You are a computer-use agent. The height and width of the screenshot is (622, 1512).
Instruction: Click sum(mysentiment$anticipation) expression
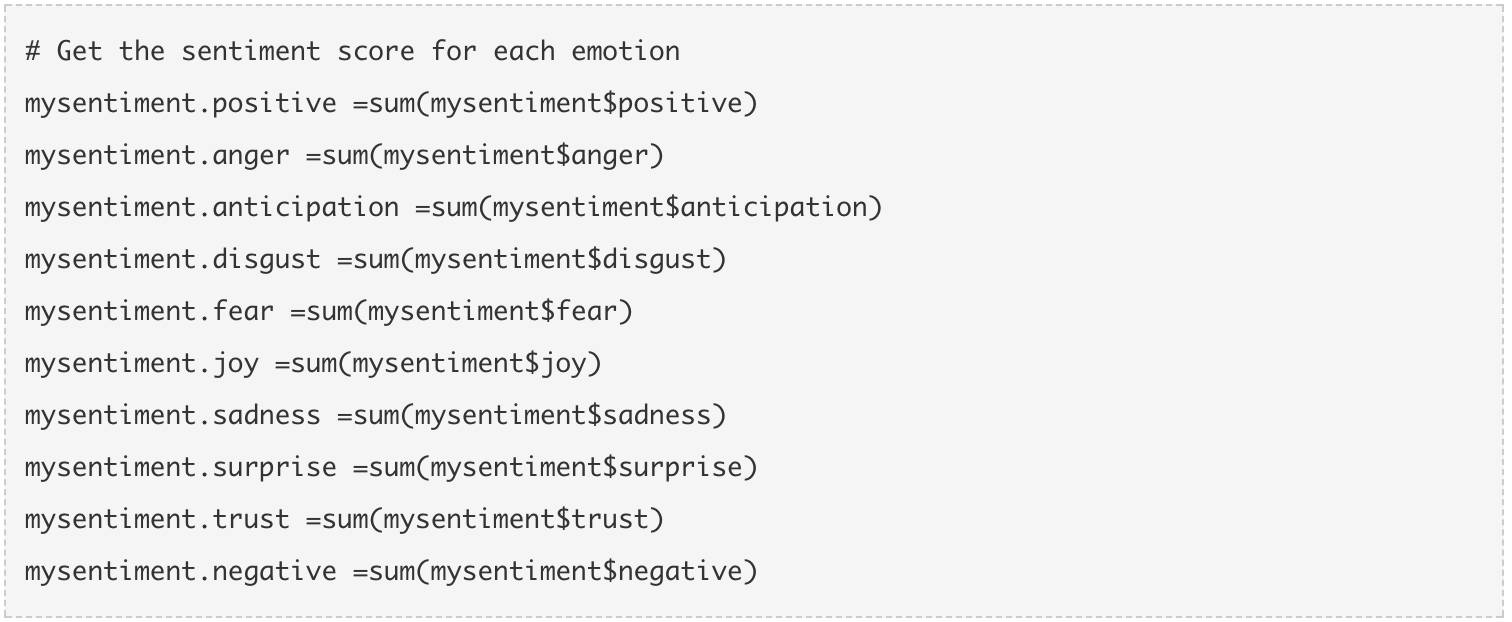(658, 207)
